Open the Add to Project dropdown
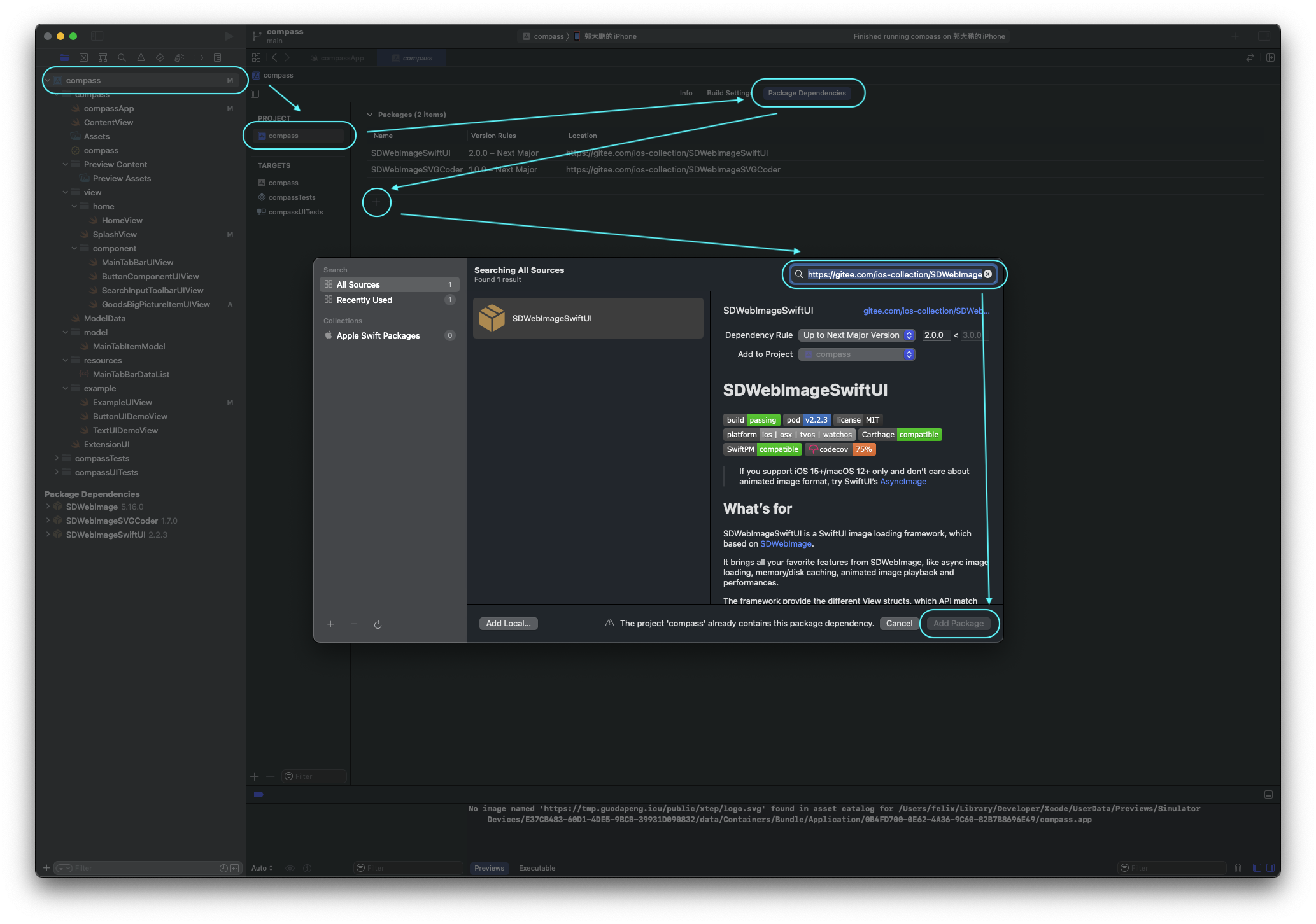 click(x=857, y=354)
